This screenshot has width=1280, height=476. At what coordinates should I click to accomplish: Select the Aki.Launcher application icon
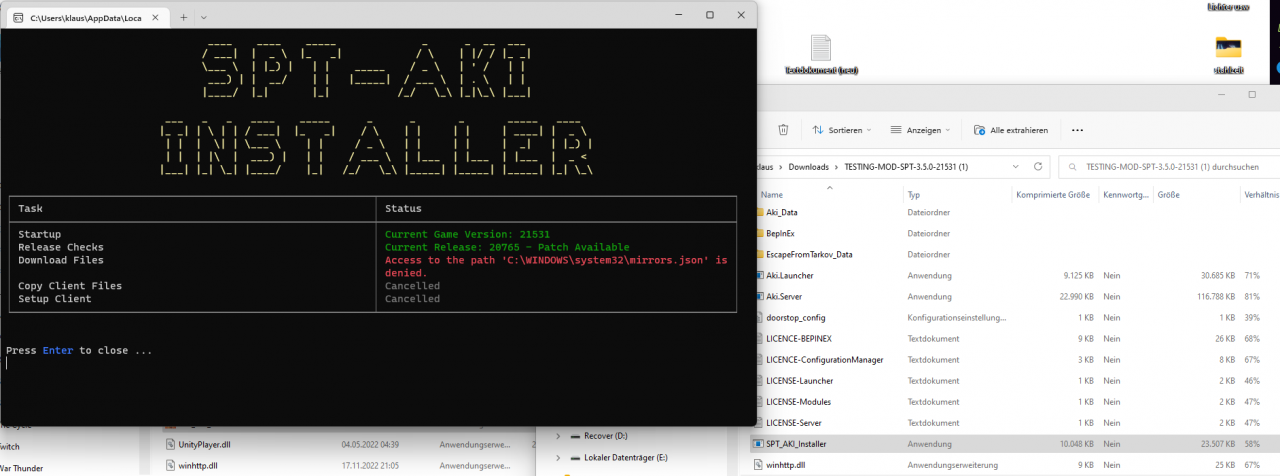[758, 275]
